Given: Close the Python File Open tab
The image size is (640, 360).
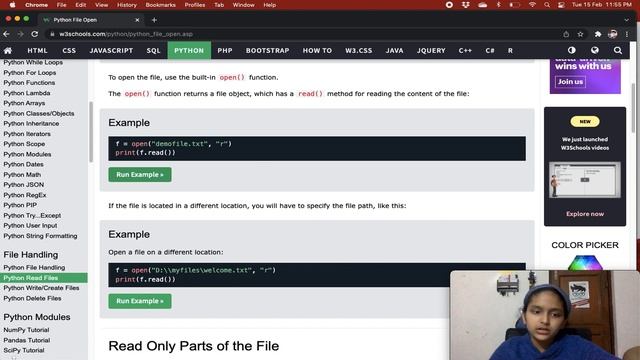Looking at the screenshot, I should [x=137, y=20].
